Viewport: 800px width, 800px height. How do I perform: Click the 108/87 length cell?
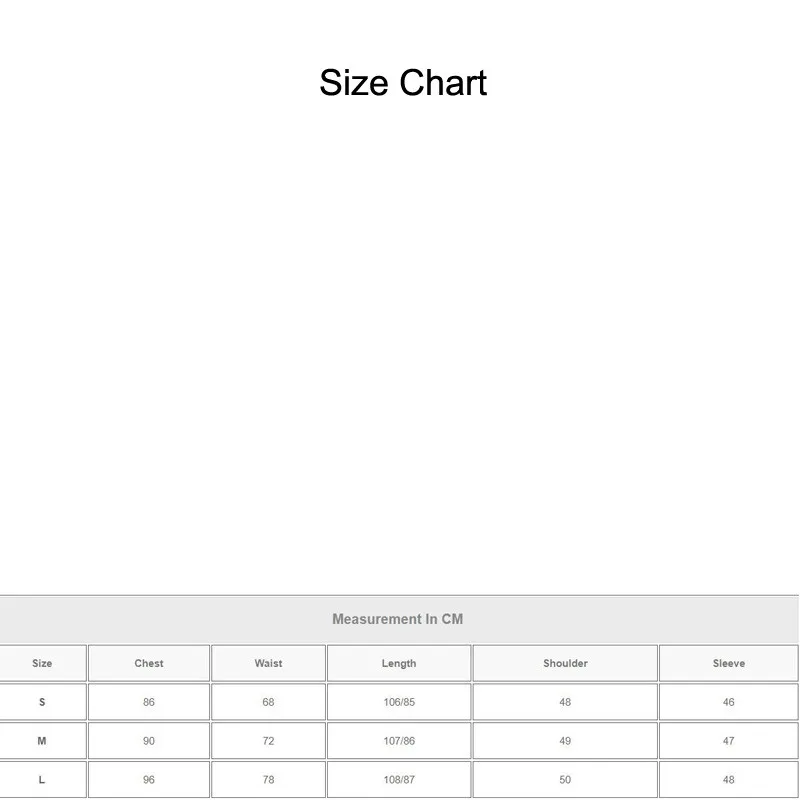(x=399, y=780)
